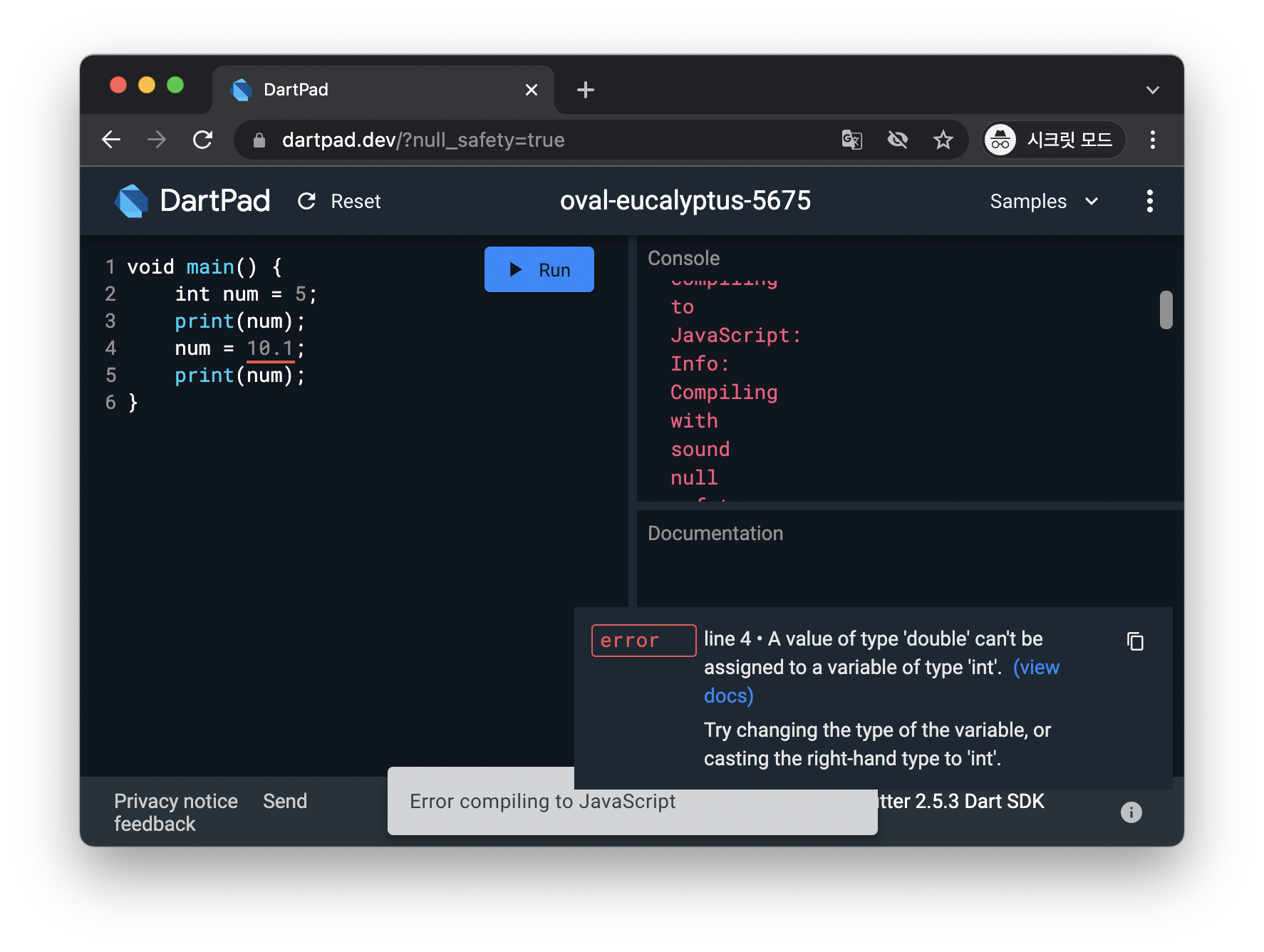This screenshot has width=1264, height=952.
Task: Click the red error label
Action: (644, 641)
